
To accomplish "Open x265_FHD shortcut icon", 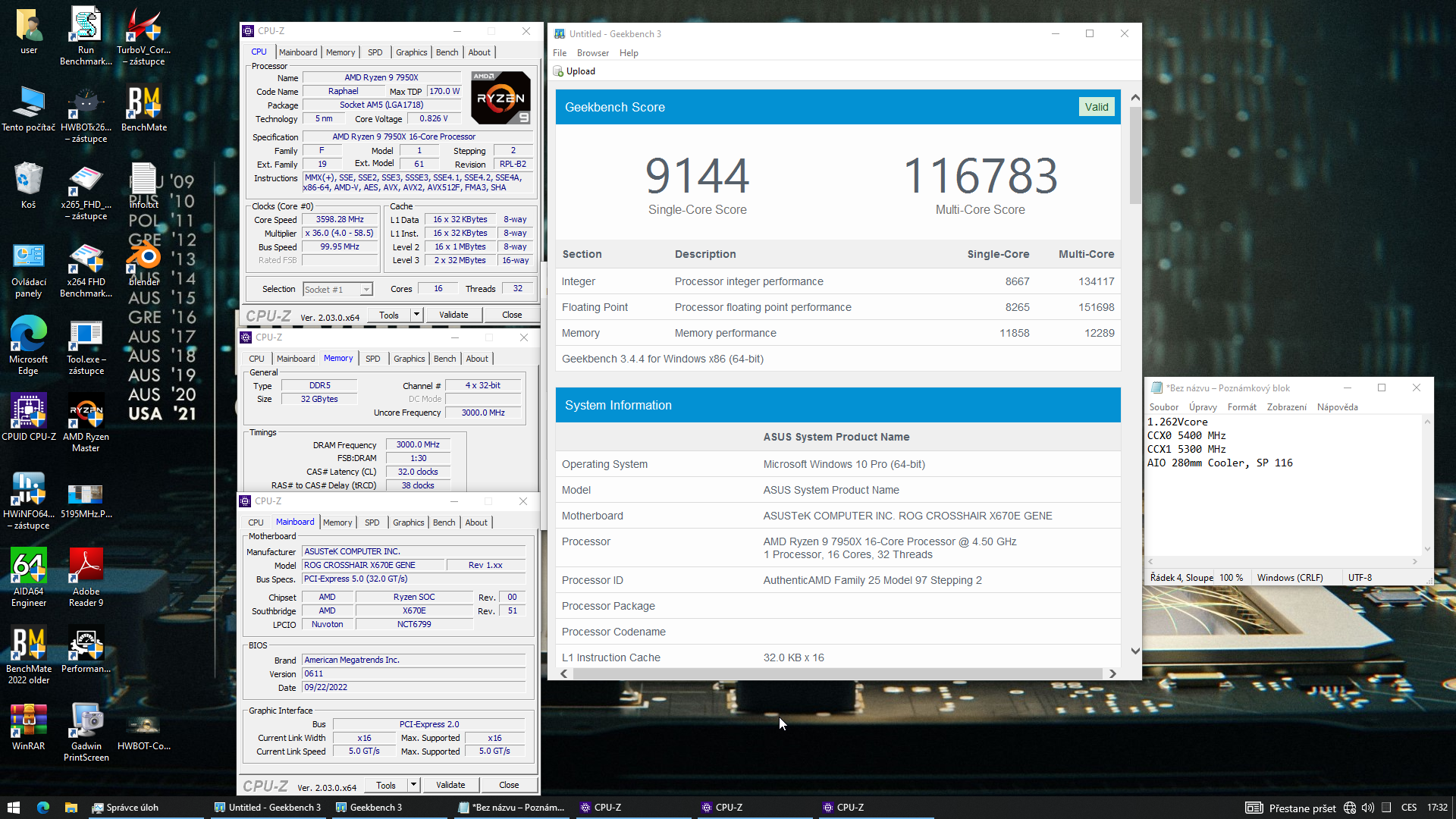I will coord(86,191).
